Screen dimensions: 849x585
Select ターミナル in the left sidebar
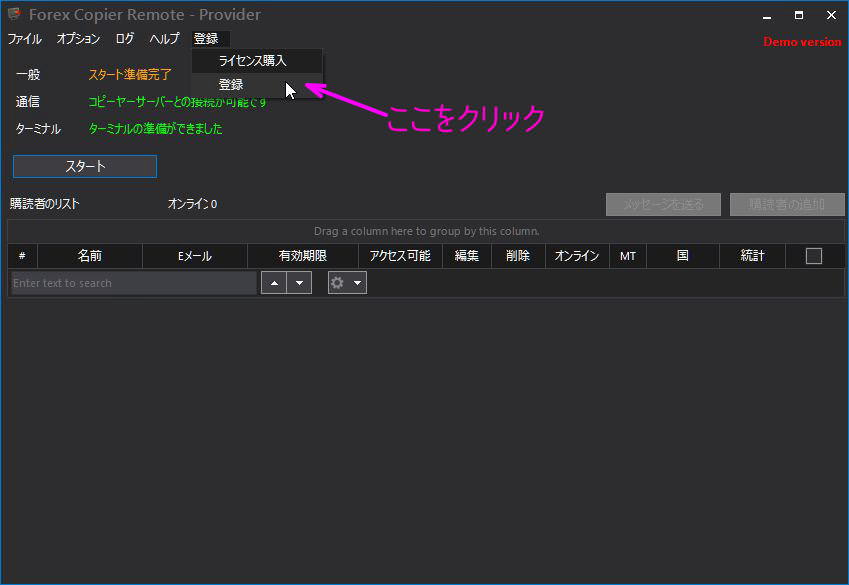click(x=40, y=128)
